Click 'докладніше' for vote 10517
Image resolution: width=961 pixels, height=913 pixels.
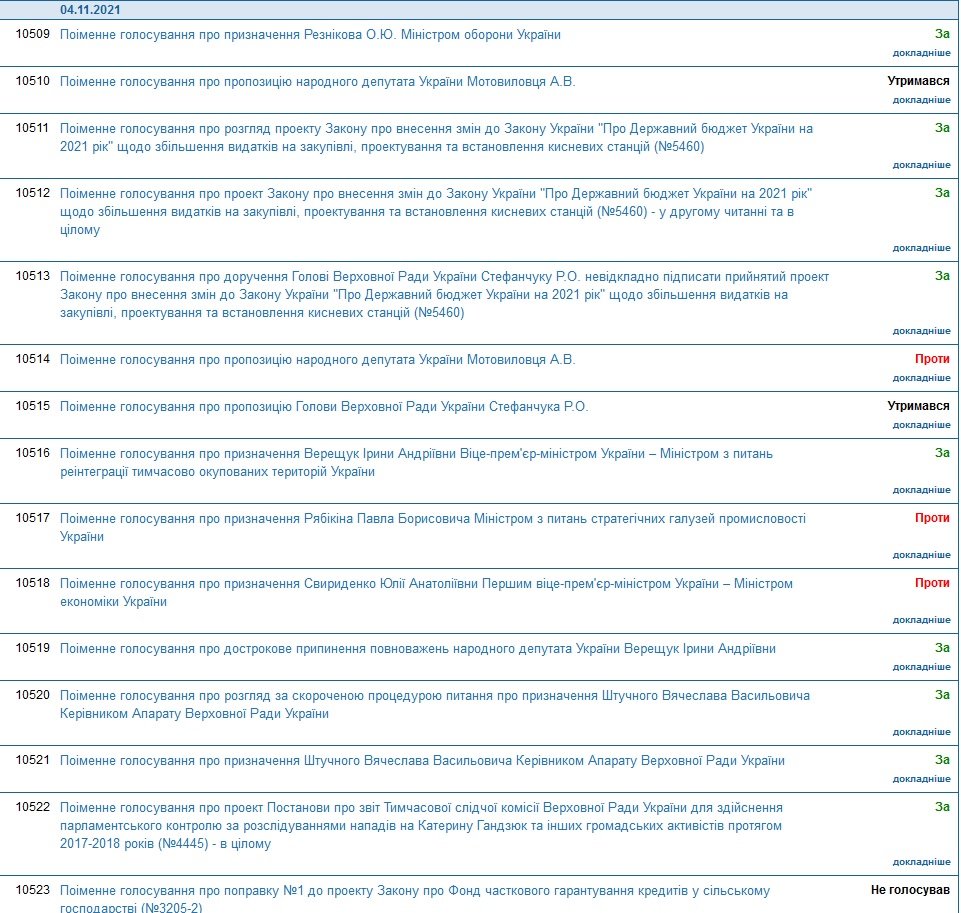click(x=921, y=555)
